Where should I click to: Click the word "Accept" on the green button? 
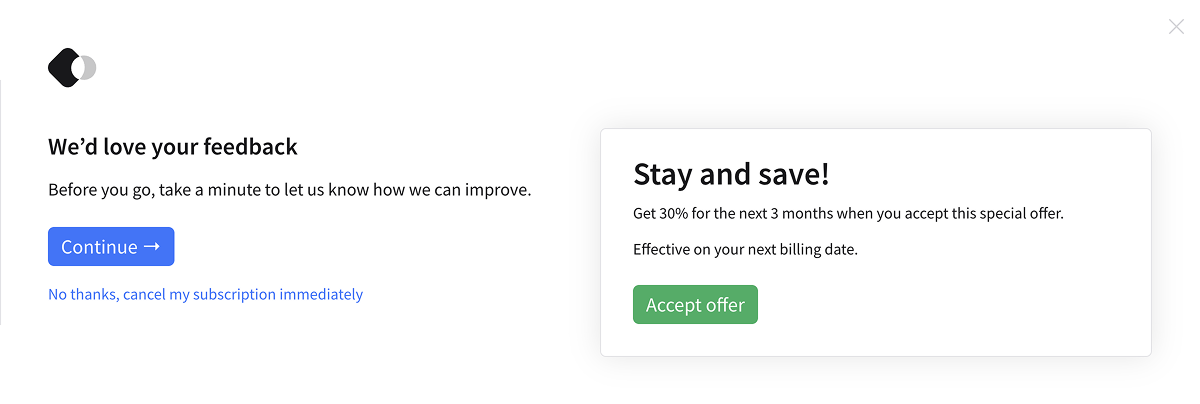point(672,305)
